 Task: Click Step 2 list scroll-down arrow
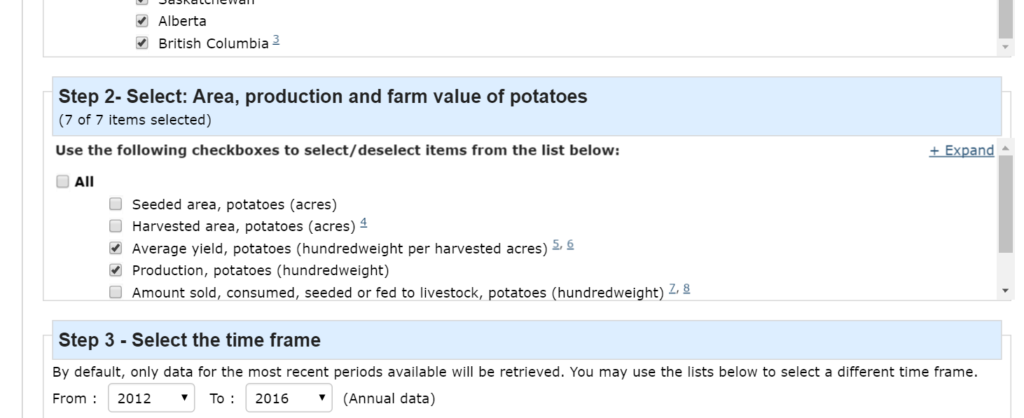tap(1007, 290)
